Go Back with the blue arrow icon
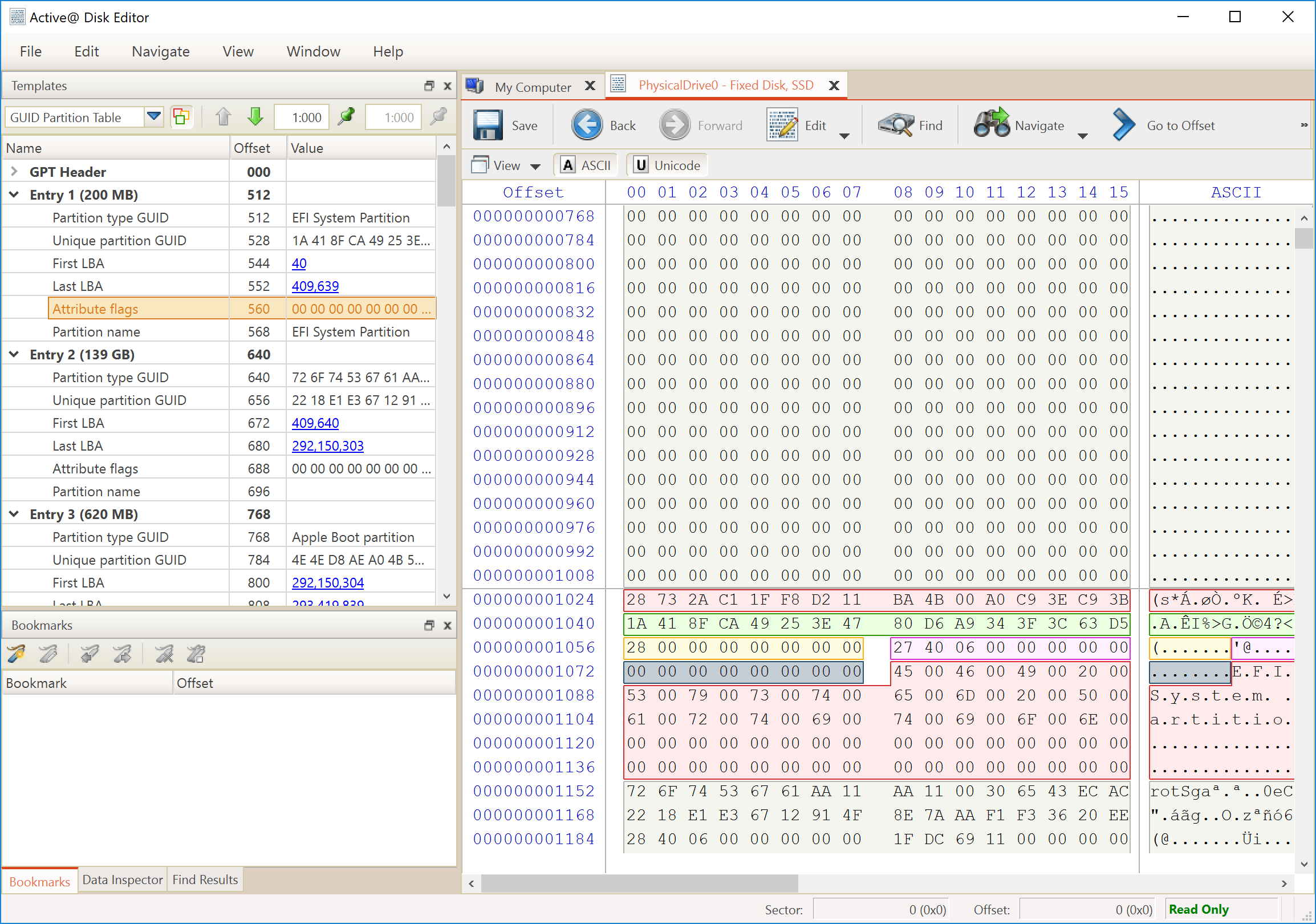Image resolution: width=1316 pixels, height=924 pixels. click(x=587, y=125)
